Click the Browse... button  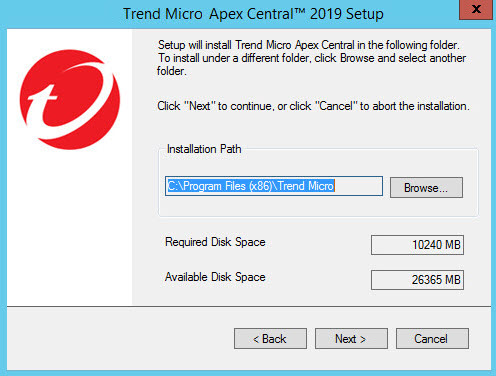click(x=426, y=188)
